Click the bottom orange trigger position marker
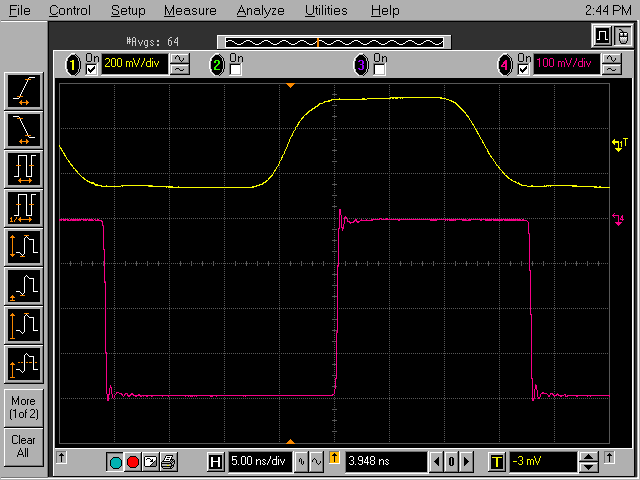Viewport: 640px width, 480px height. click(x=290, y=441)
